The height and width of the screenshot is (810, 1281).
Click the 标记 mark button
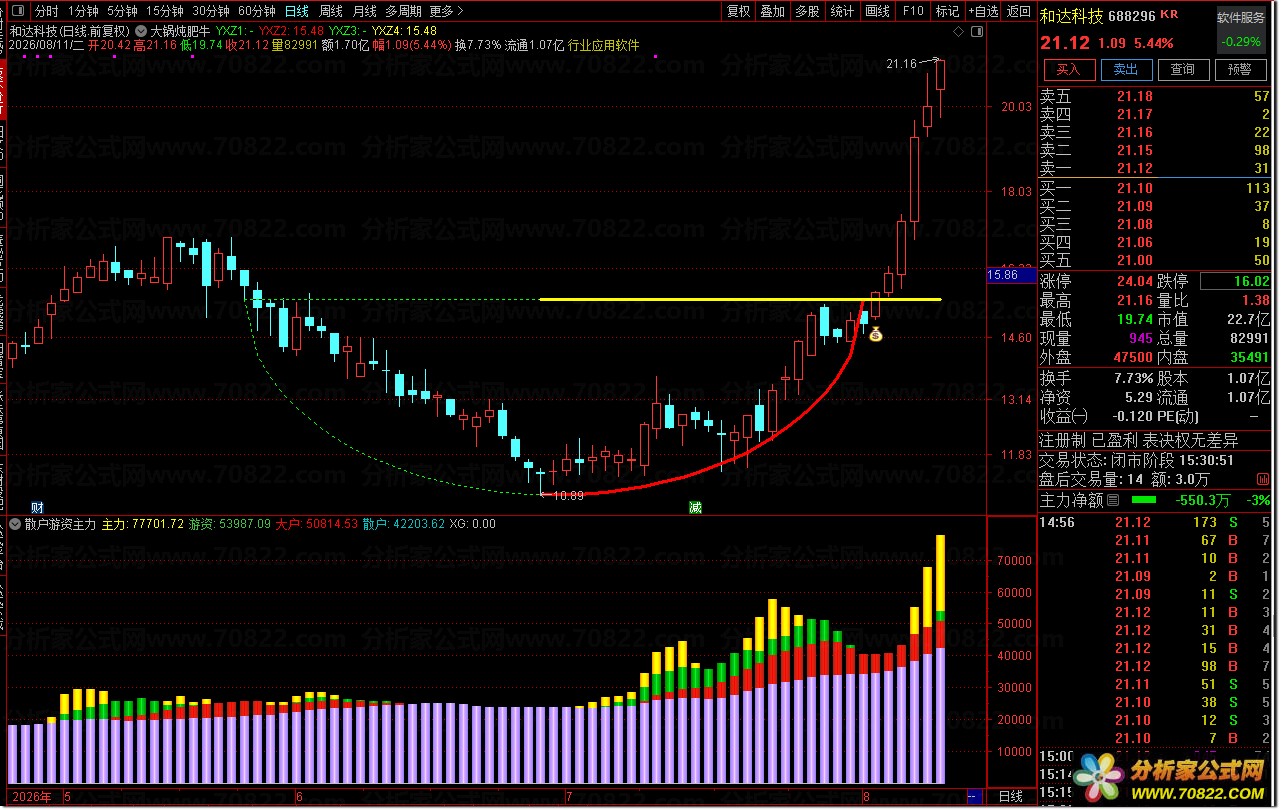(947, 11)
